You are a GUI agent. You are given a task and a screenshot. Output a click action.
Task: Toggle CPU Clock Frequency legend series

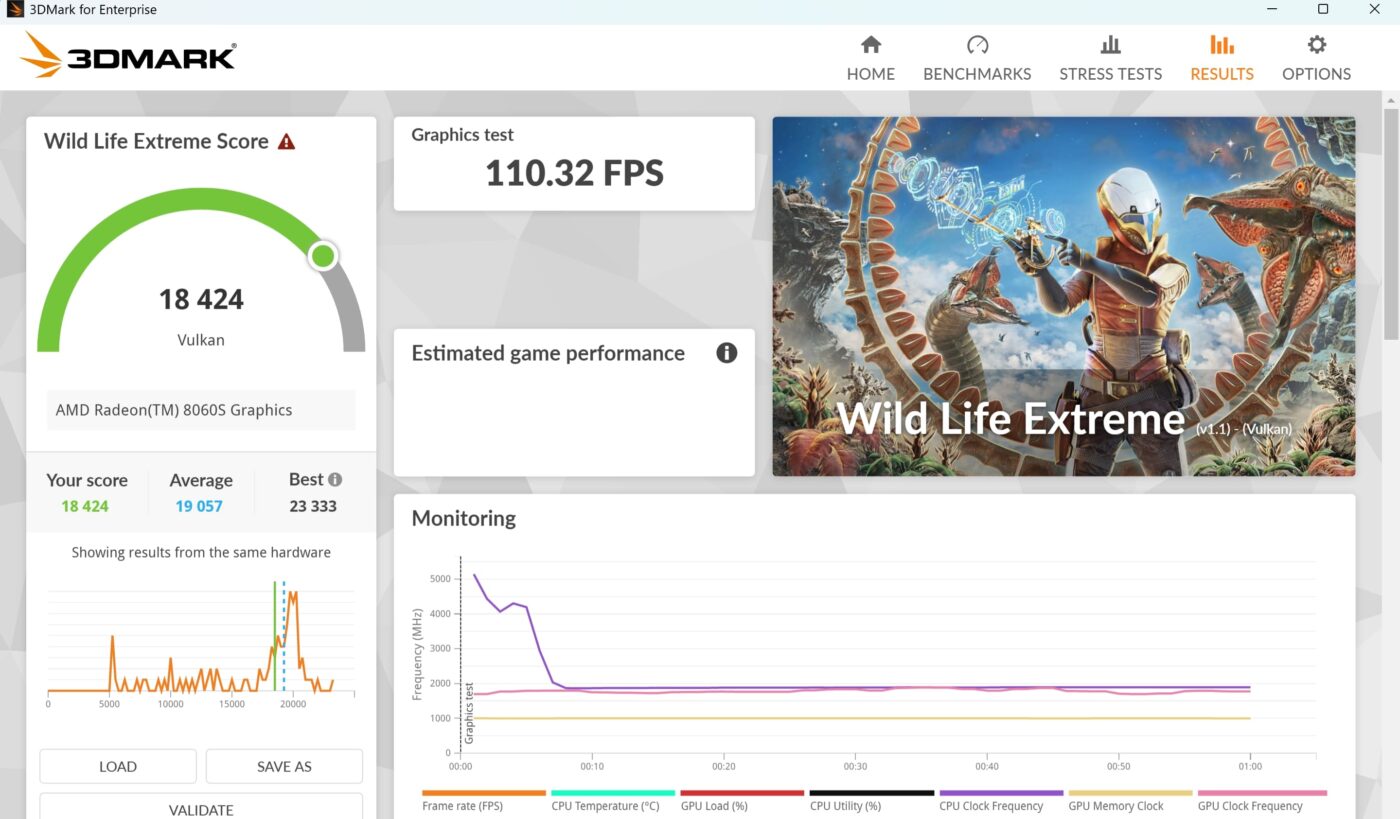[991, 806]
